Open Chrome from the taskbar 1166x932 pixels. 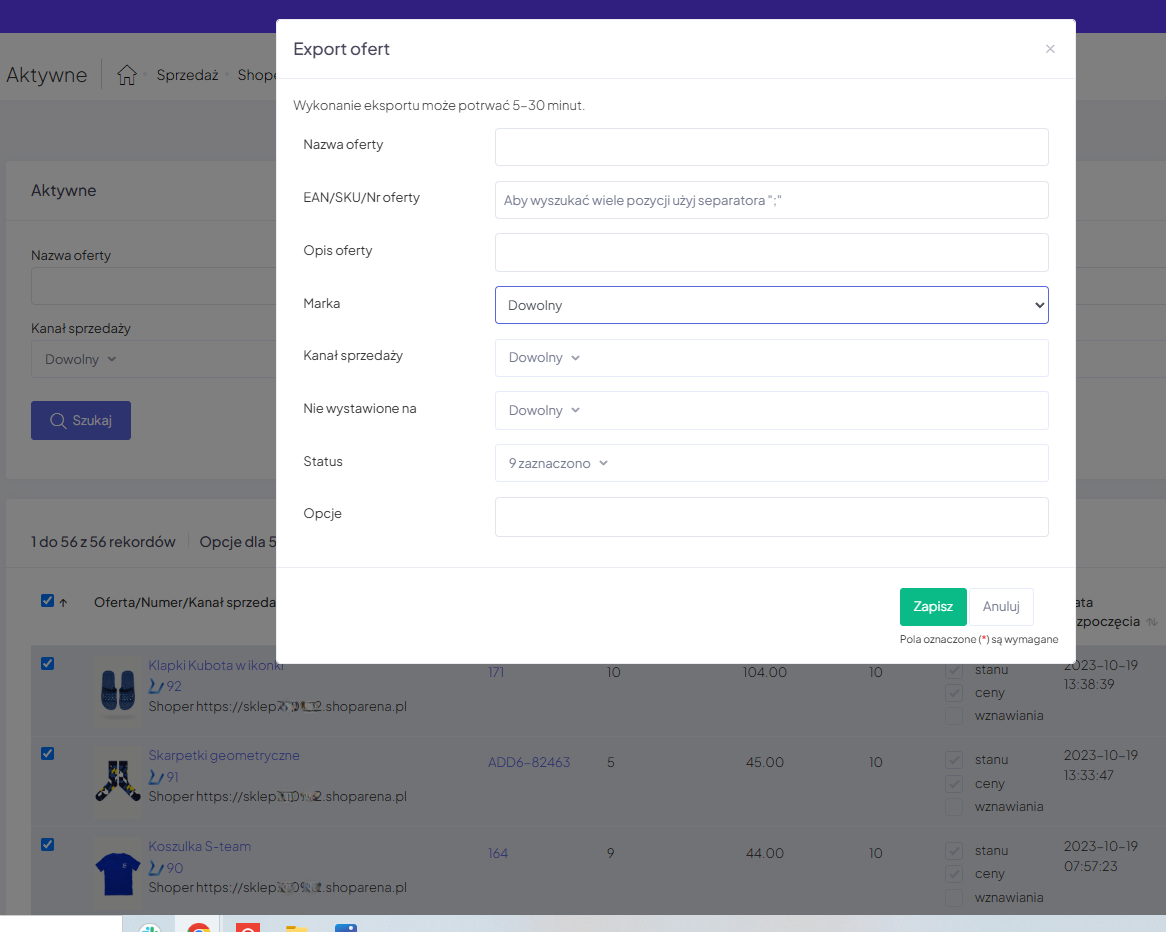pyautogui.click(x=199, y=927)
